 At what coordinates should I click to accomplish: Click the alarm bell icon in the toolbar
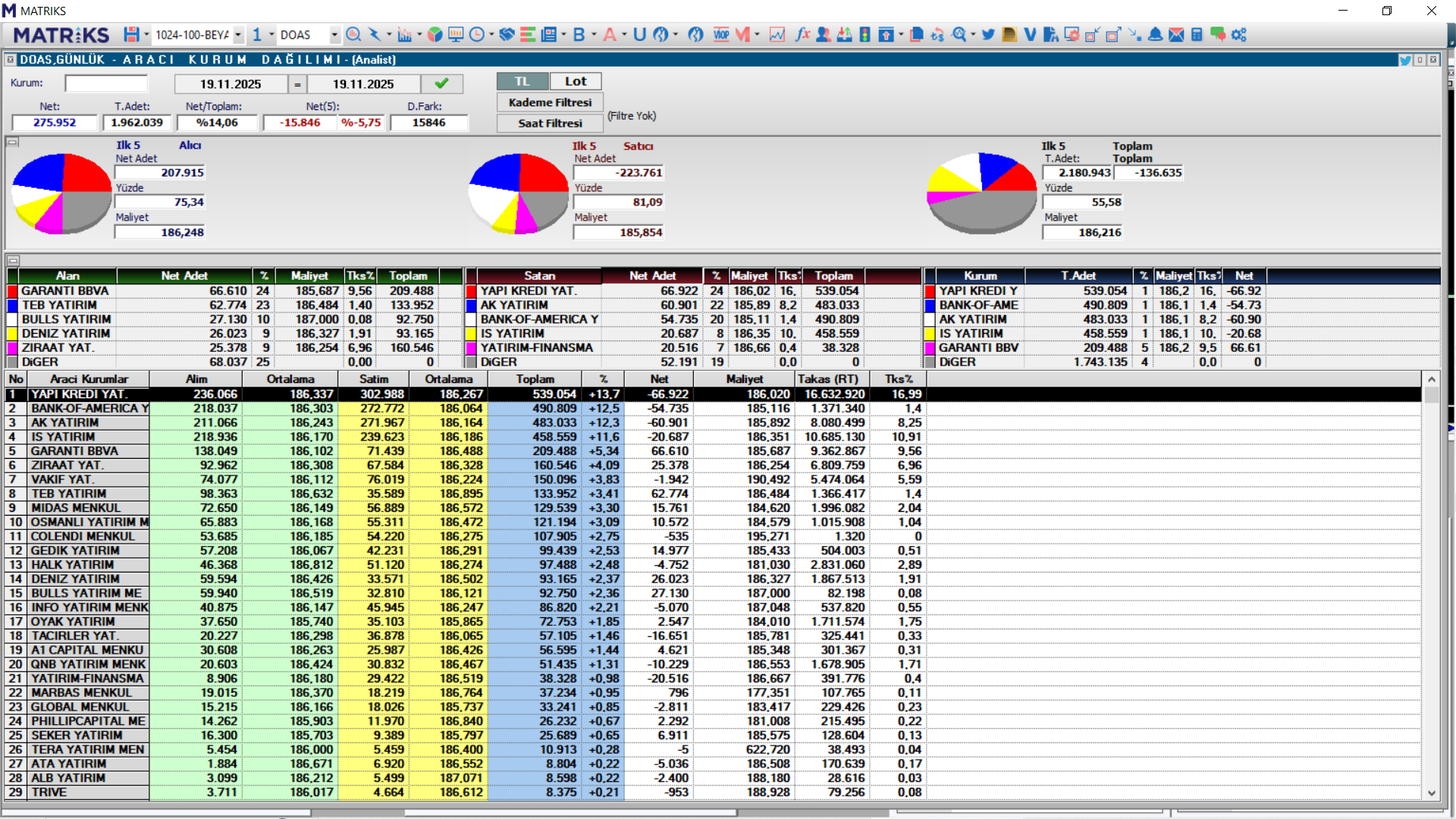pos(1155,35)
